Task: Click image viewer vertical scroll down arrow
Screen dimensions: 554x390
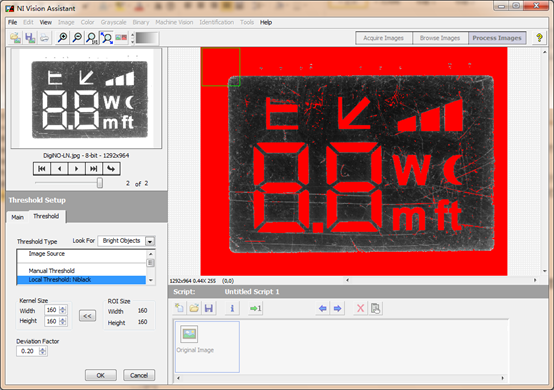Action: tap(545, 271)
